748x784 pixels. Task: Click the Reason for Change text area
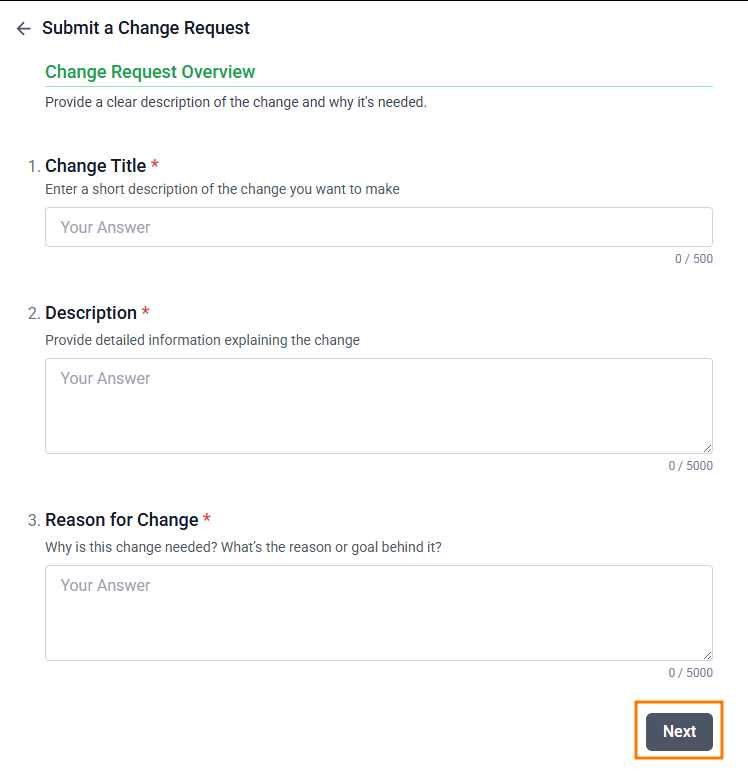[x=378, y=612]
